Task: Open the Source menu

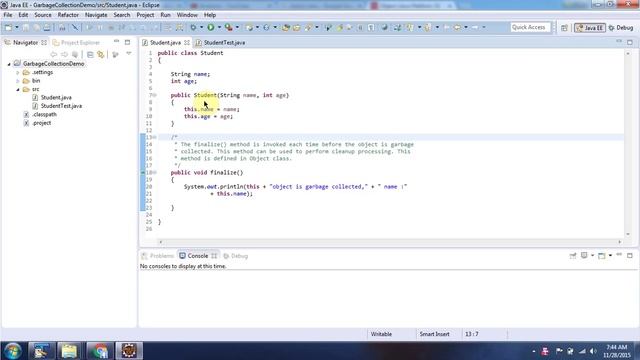Action: tap(43, 15)
